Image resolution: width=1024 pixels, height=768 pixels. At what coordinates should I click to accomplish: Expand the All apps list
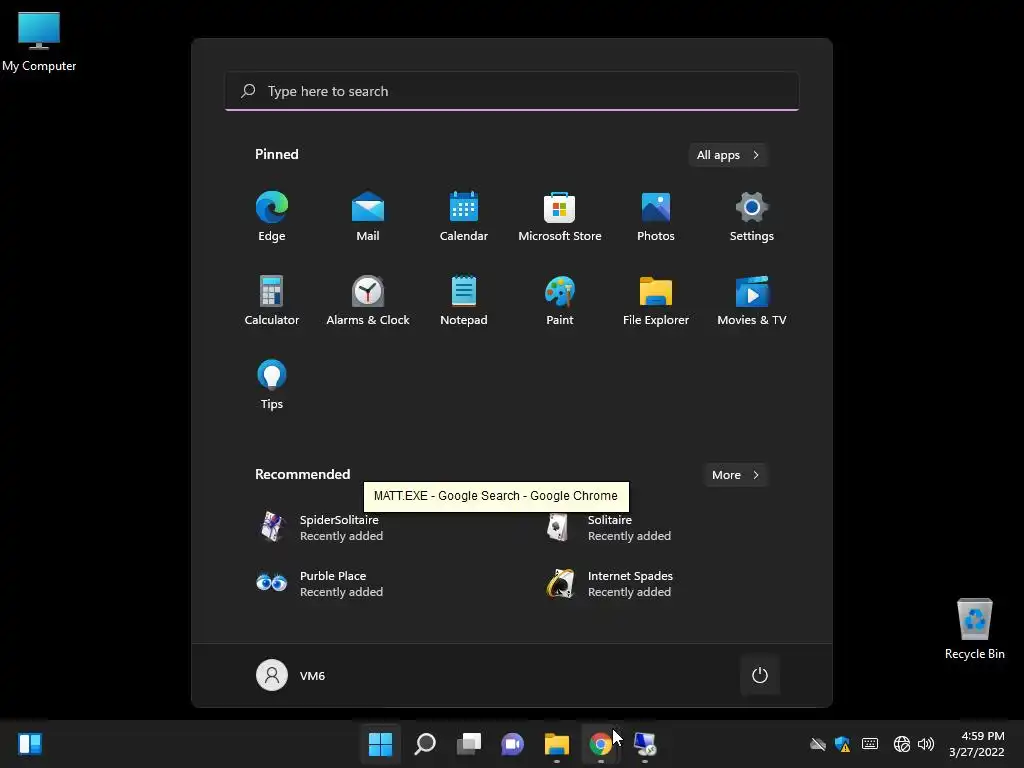pos(728,155)
